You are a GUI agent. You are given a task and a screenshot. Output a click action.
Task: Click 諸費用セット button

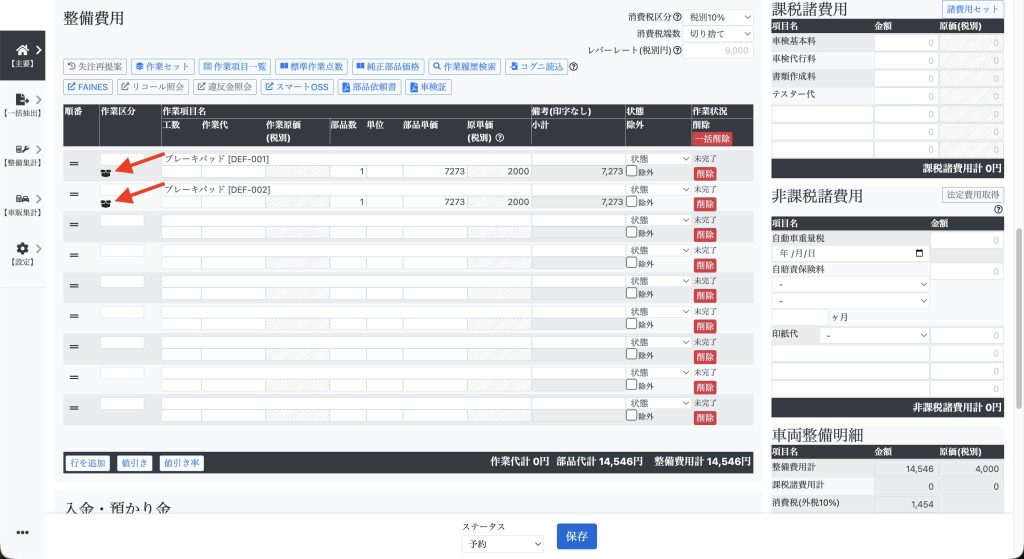pos(972,9)
